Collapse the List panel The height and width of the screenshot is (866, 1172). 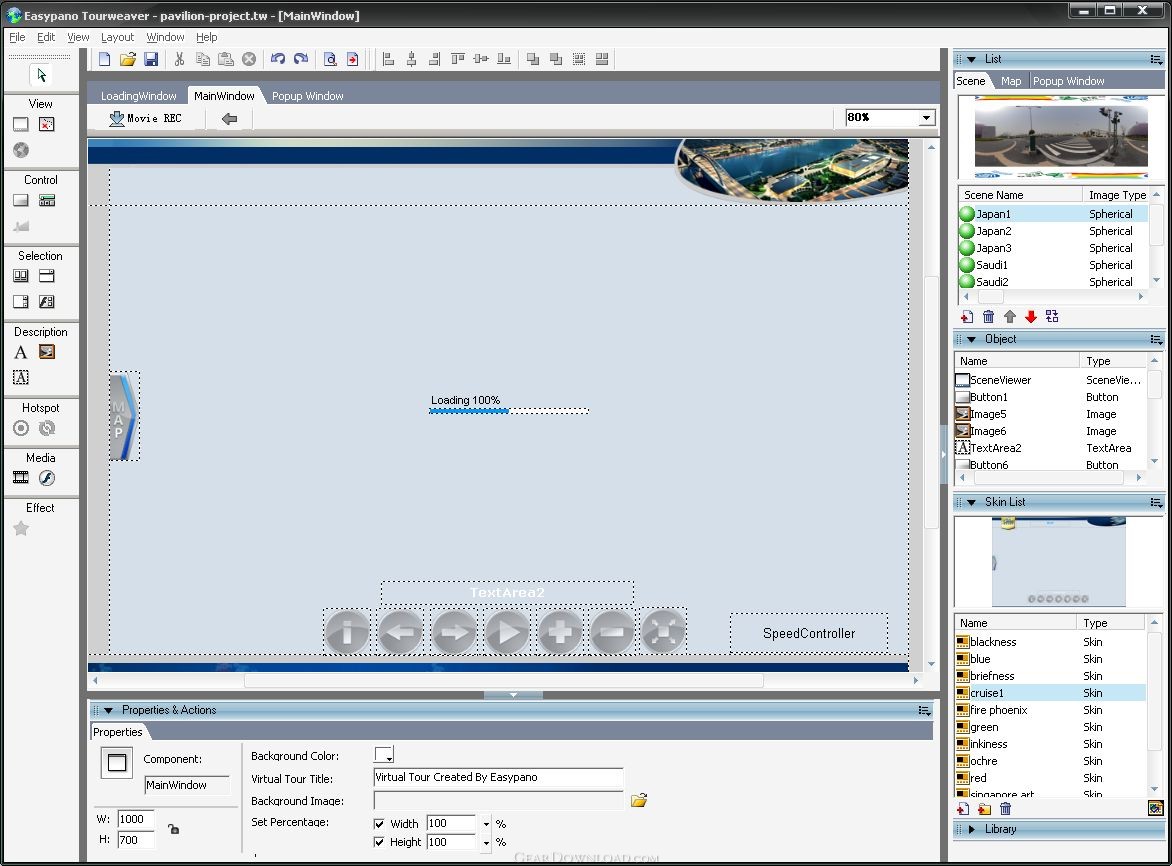pyautogui.click(x=971, y=59)
